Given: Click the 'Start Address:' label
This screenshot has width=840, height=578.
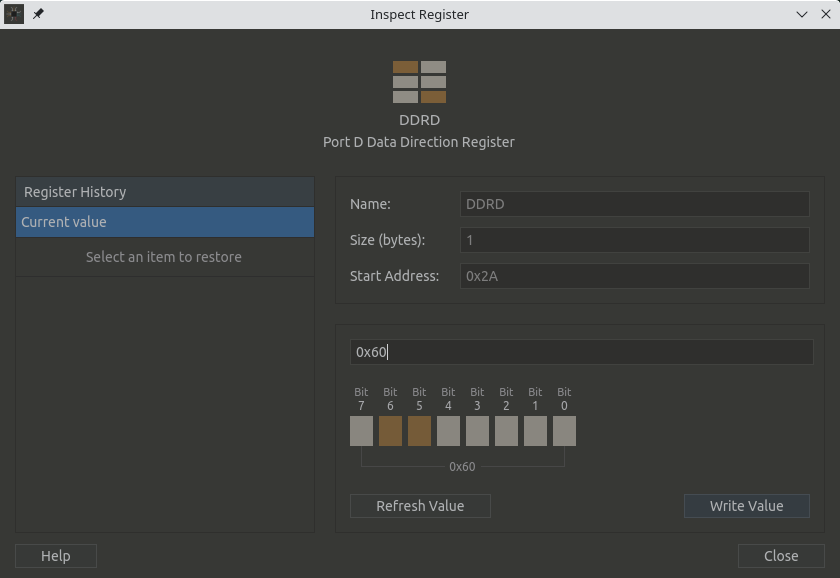Looking at the screenshot, I should (x=394, y=276).
